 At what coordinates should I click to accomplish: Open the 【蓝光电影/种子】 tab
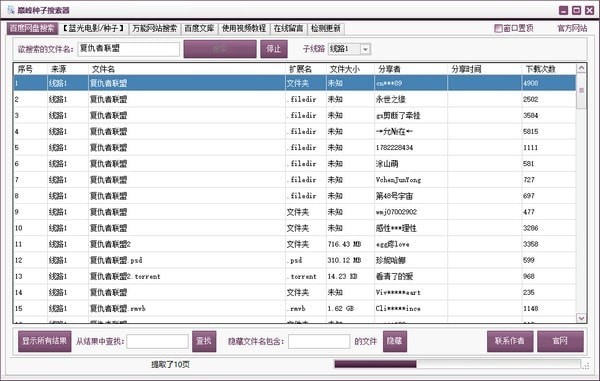coord(93,28)
